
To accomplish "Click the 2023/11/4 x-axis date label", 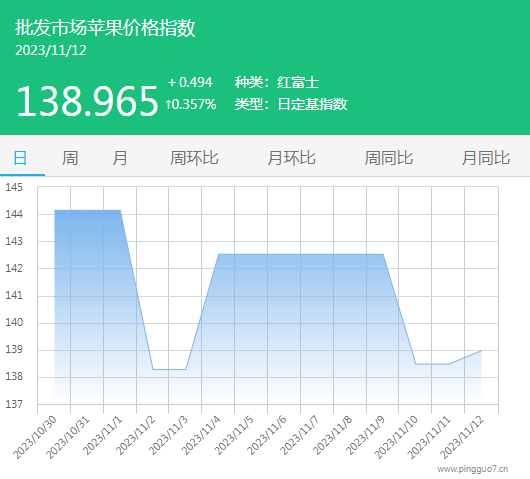I will coord(200,436).
